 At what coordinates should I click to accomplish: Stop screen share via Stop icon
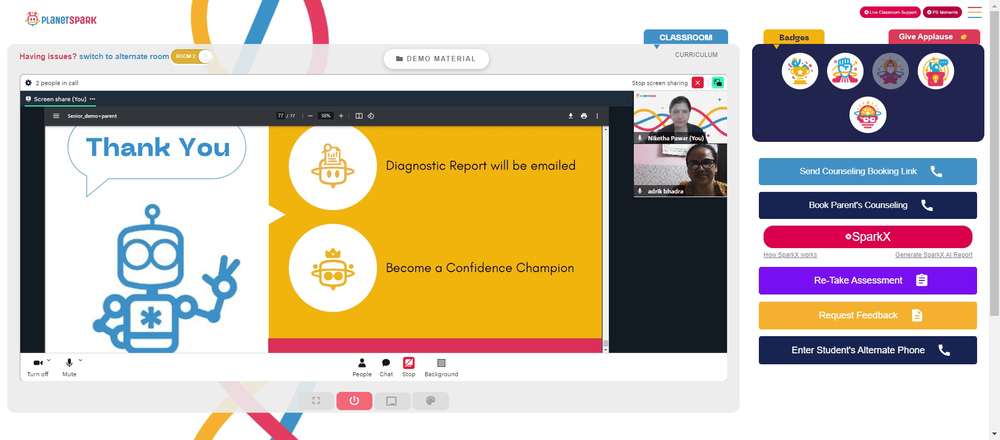pos(409,367)
